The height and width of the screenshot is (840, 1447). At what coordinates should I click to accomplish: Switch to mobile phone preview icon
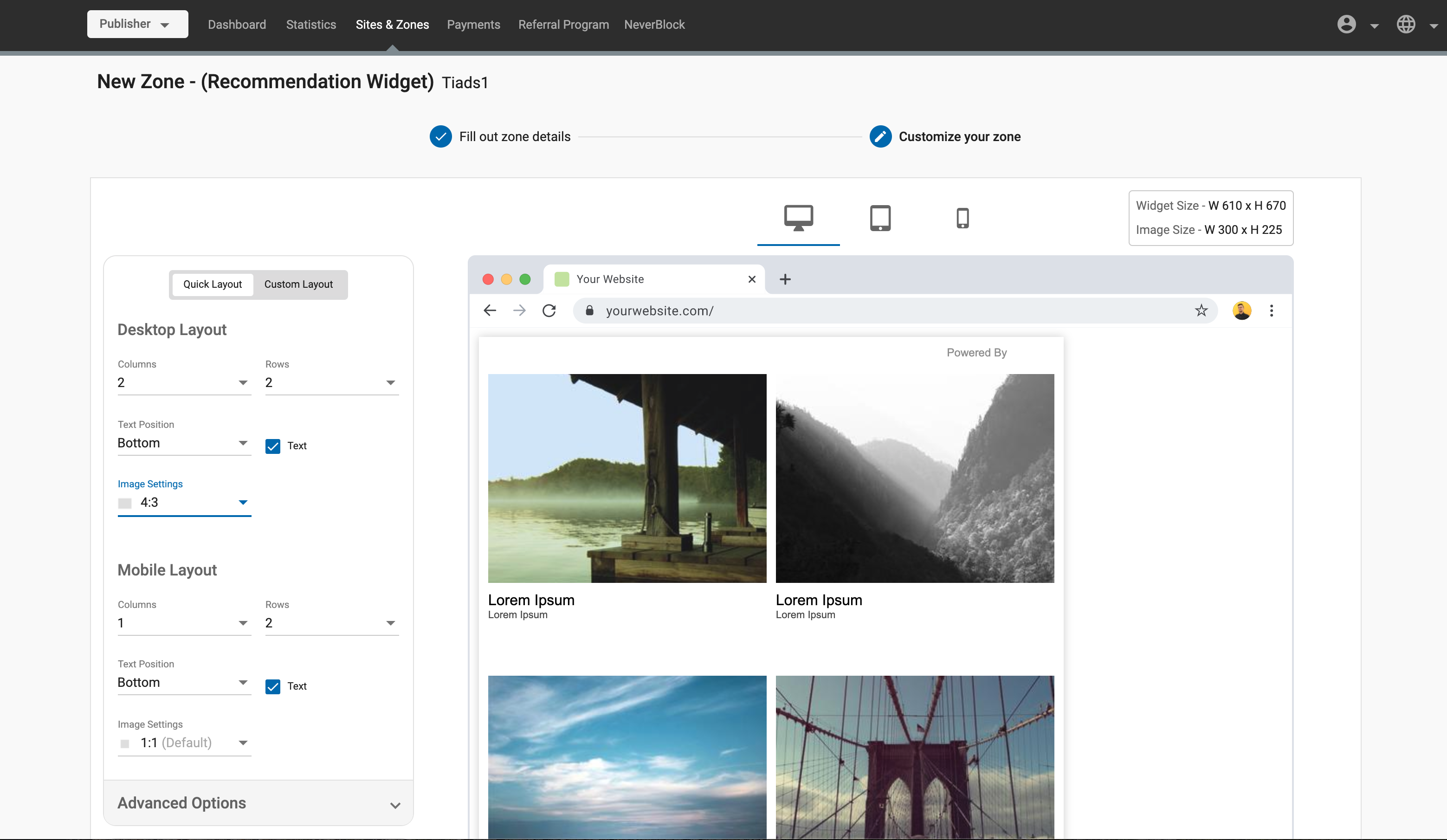[963, 218]
